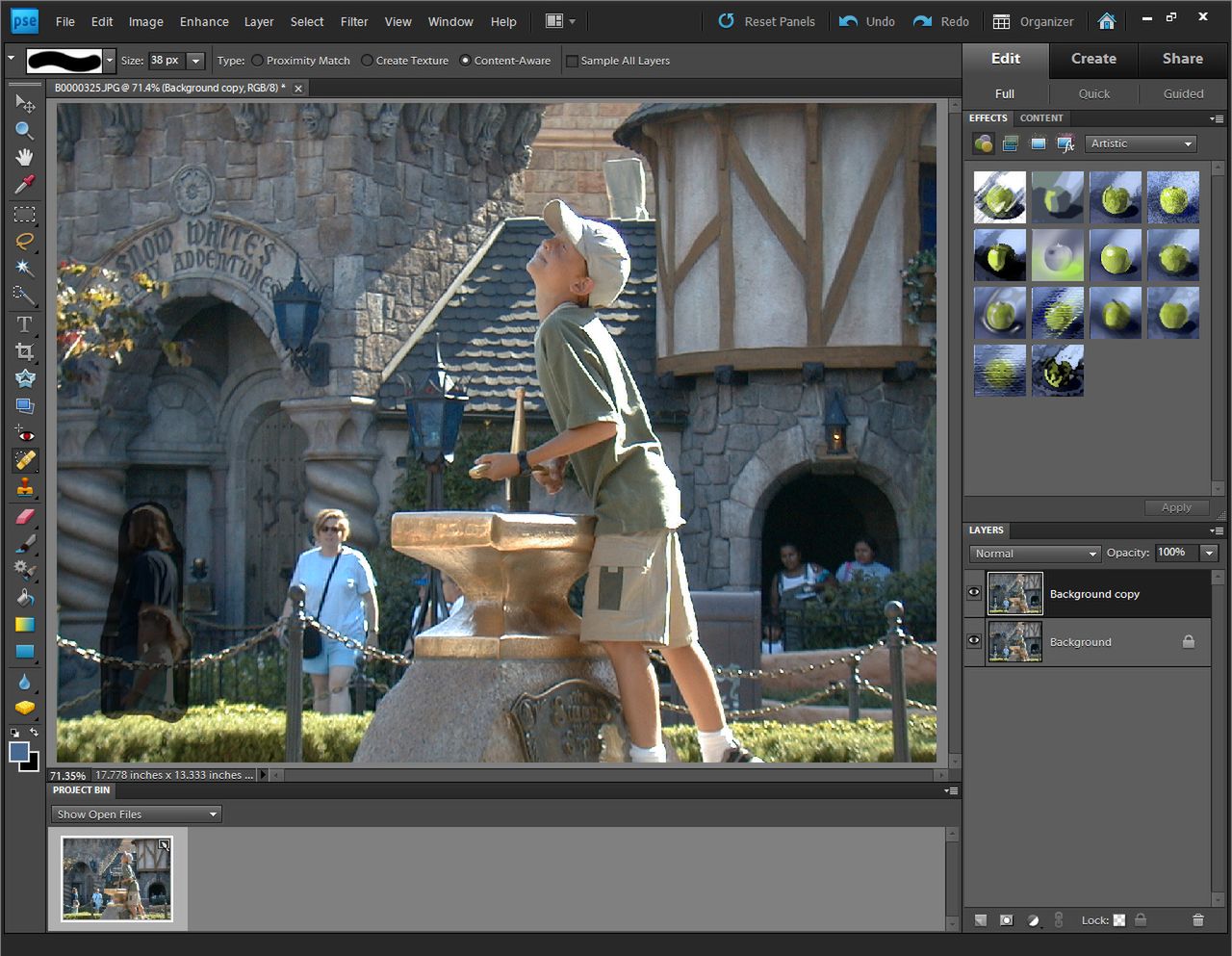The image size is (1232, 956).
Task: Switch to the Content panel tab
Action: coord(1041,118)
